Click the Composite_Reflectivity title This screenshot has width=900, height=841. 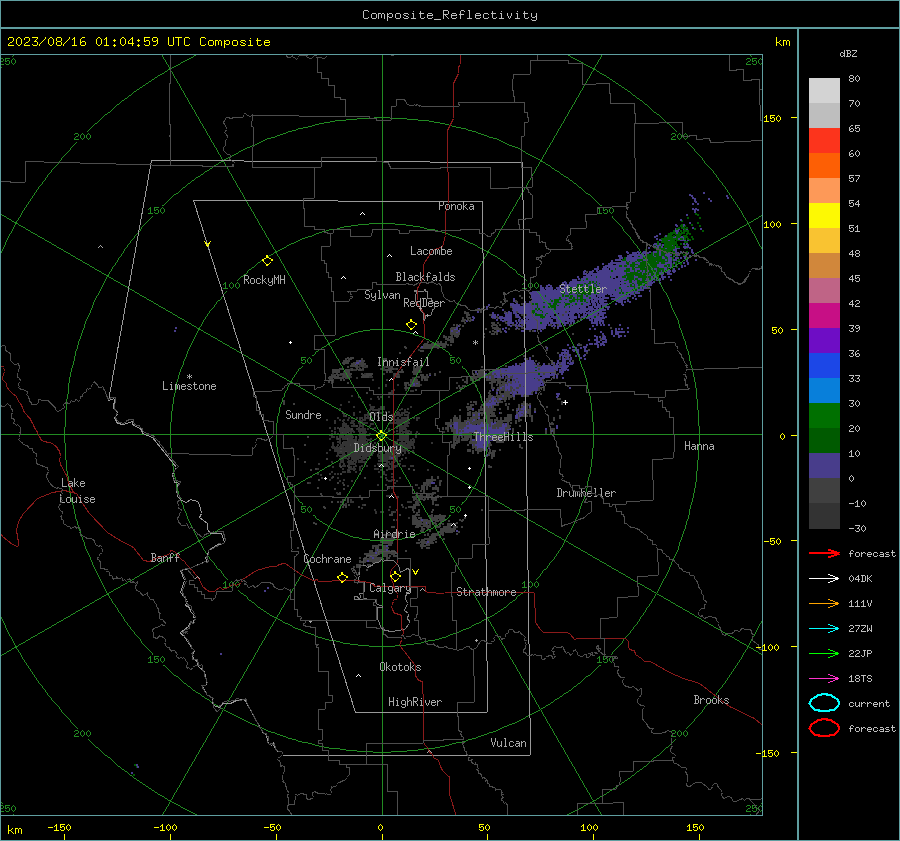[449, 15]
